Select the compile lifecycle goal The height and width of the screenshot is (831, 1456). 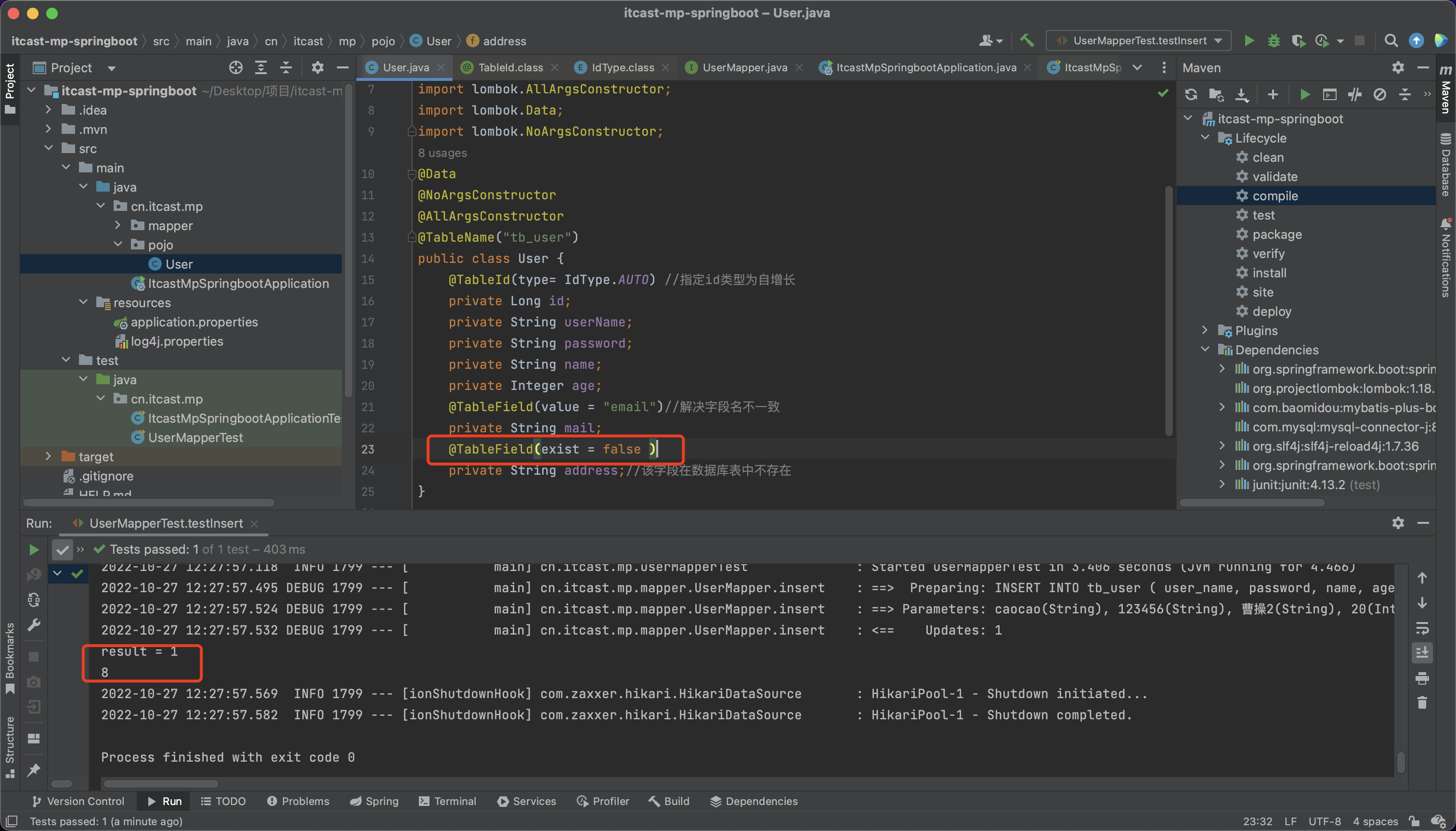click(x=1274, y=196)
